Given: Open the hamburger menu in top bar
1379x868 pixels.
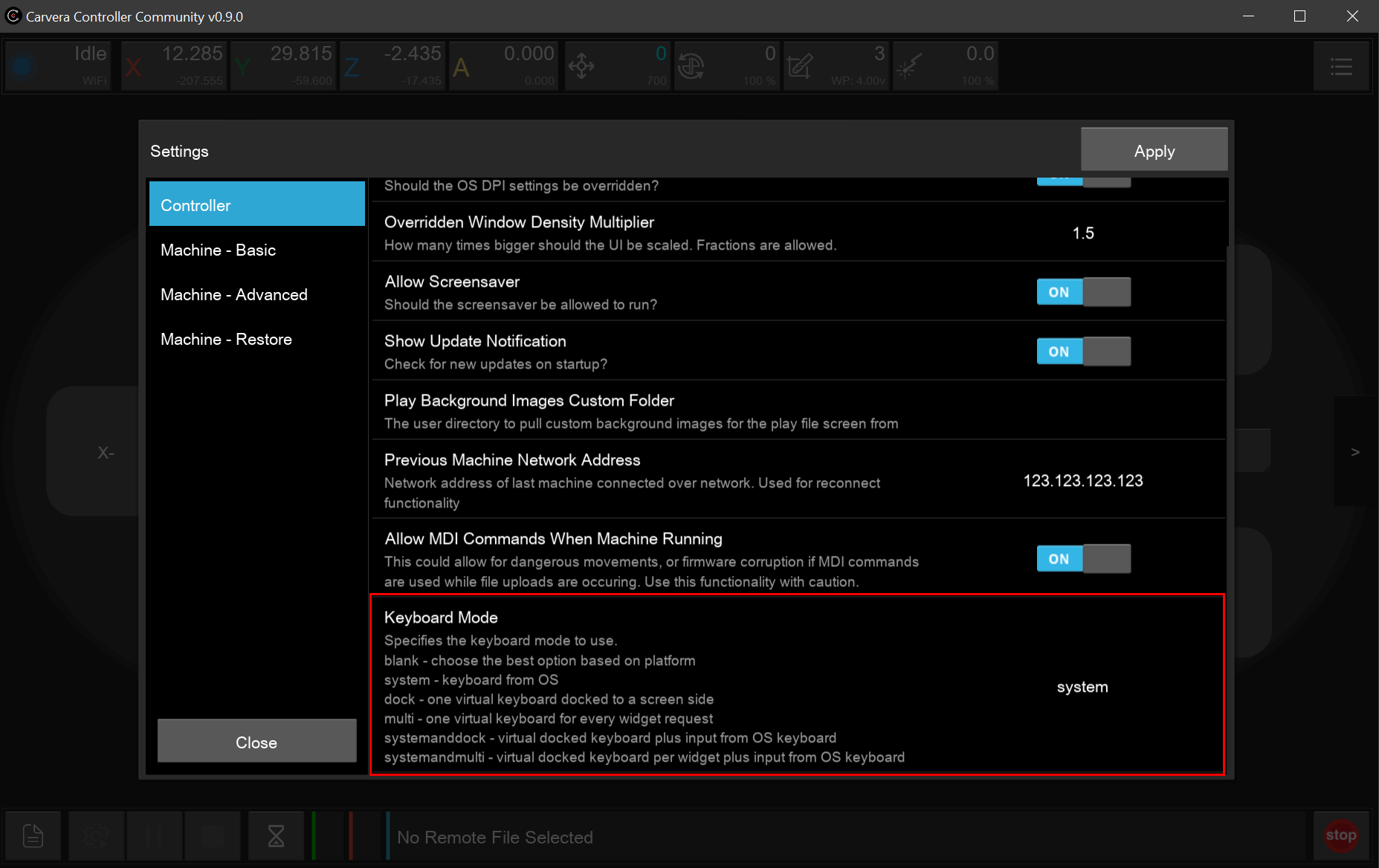Looking at the screenshot, I should 1340,67.
